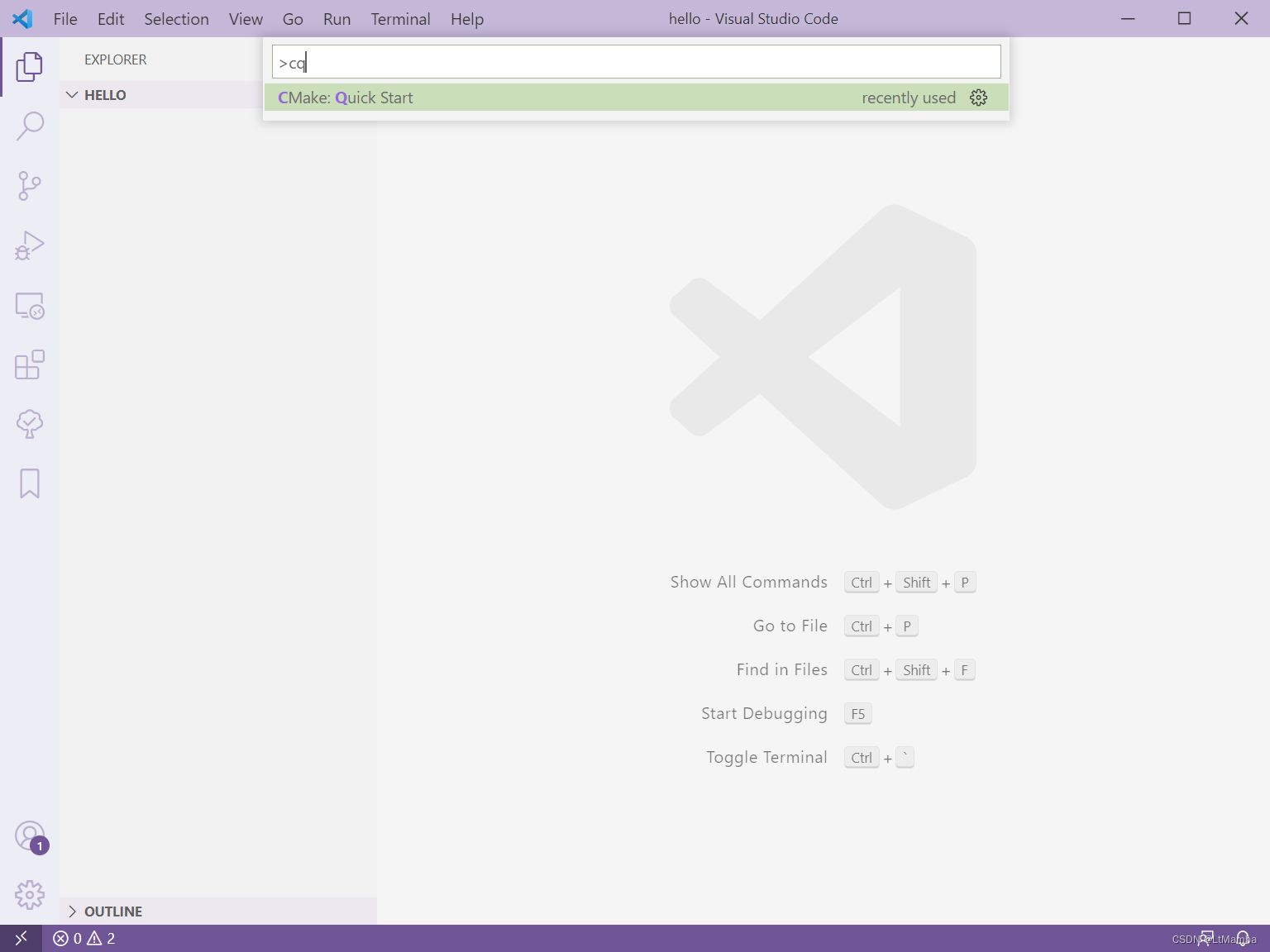The width and height of the screenshot is (1270, 952).
Task: Open the Source Control view
Action: [30, 185]
